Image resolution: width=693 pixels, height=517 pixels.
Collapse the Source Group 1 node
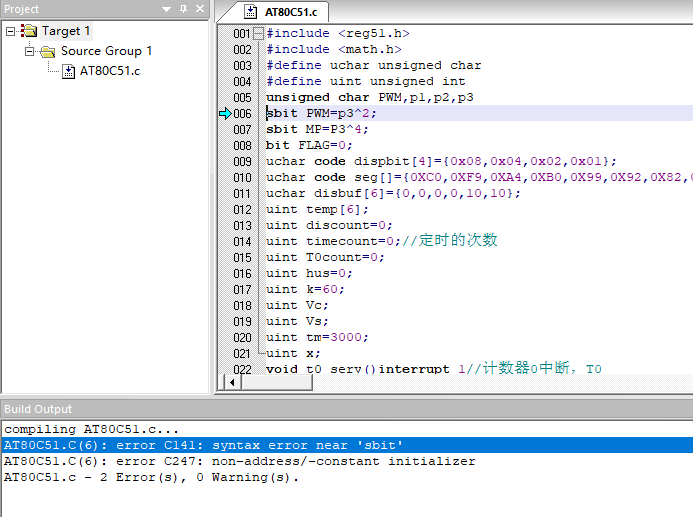point(29,51)
